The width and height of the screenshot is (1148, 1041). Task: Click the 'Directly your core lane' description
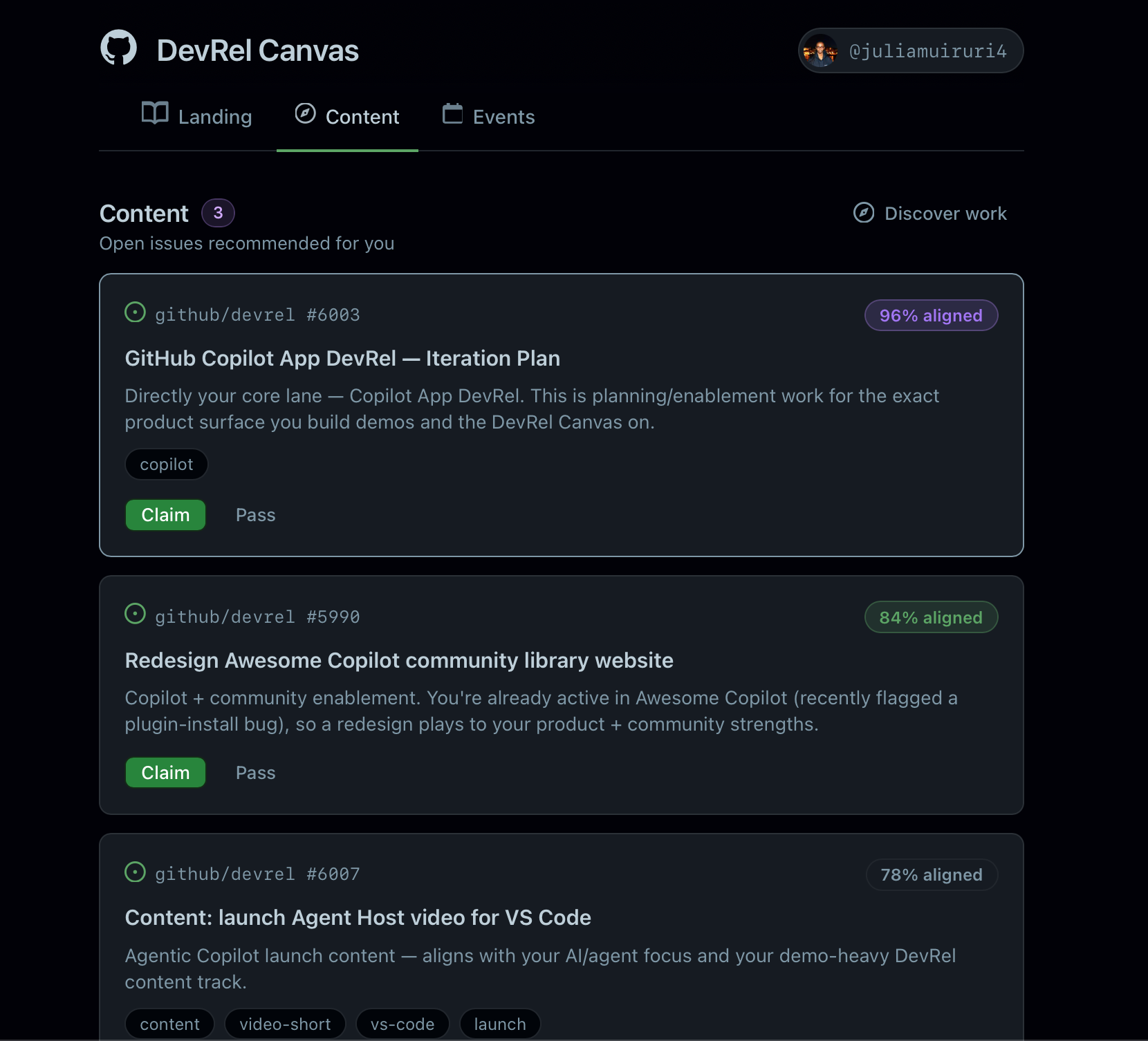point(532,409)
